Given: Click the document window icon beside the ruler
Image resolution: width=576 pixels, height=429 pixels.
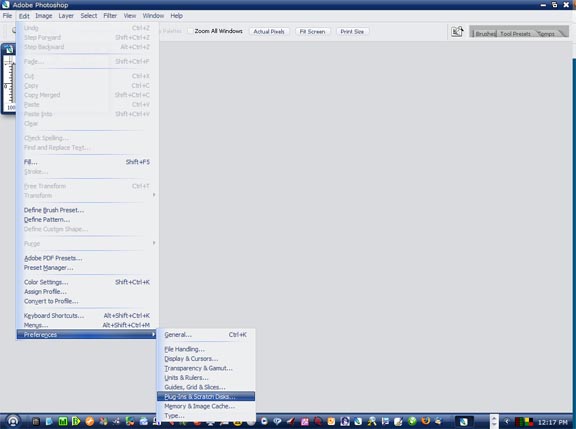Looking at the screenshot, I should point(9,49).
